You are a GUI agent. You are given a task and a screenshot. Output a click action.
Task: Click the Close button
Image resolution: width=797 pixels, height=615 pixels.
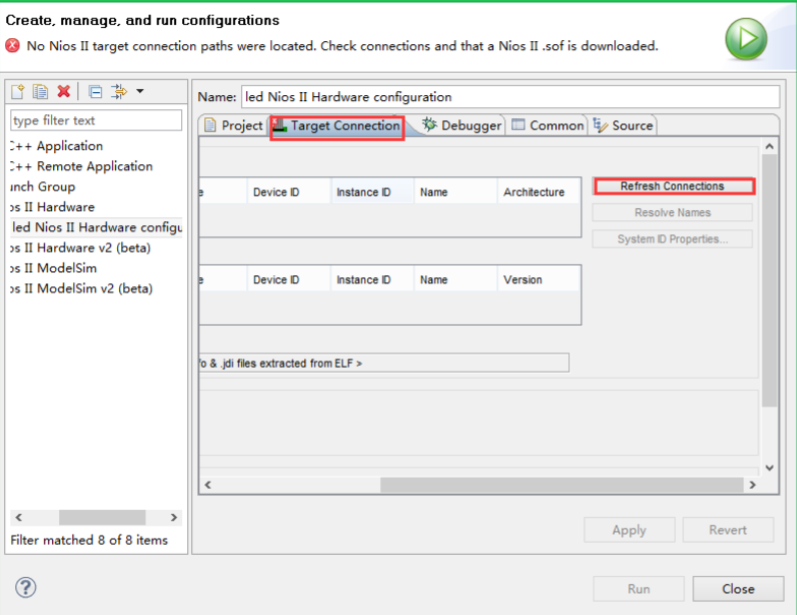[x=738, y=589]
